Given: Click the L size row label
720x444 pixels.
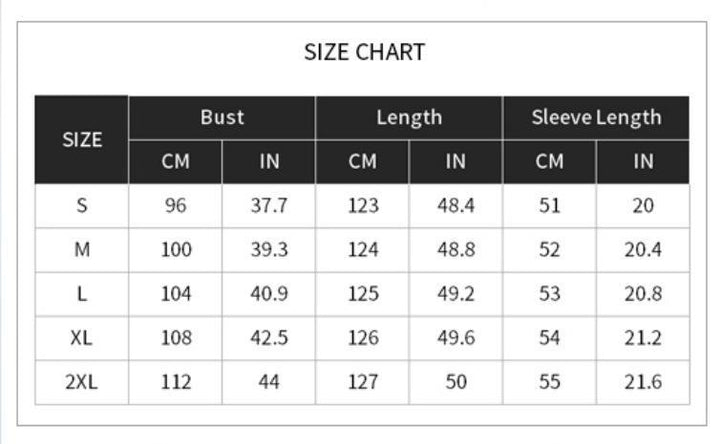Looking at the screenshot, I should click(82, 294).
